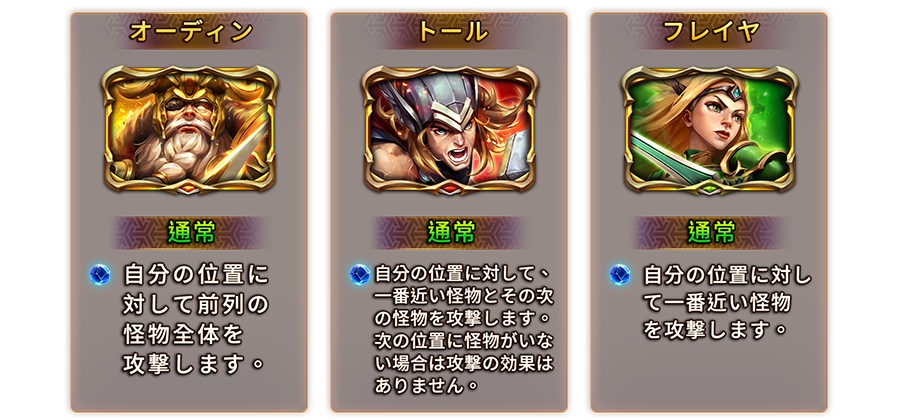Click blue gem icon in Odin card
This screenshot has height=420, width=900.
(100, 274)
